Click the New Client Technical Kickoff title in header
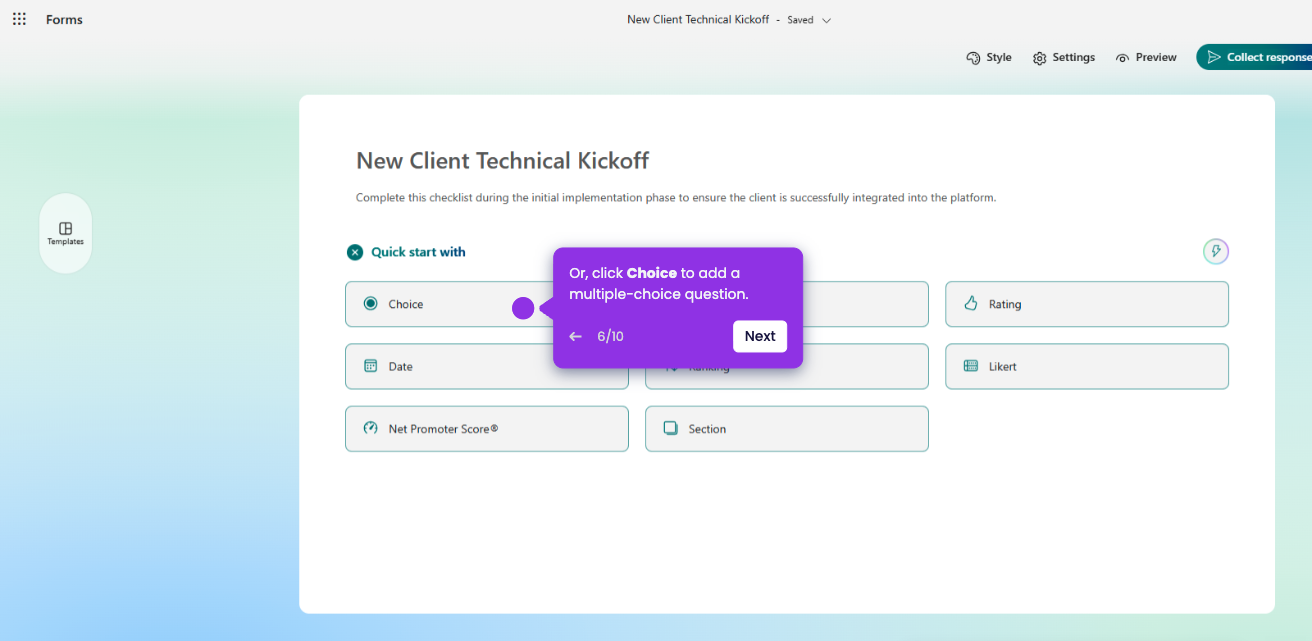1312x641 pixels. (698, 19)
